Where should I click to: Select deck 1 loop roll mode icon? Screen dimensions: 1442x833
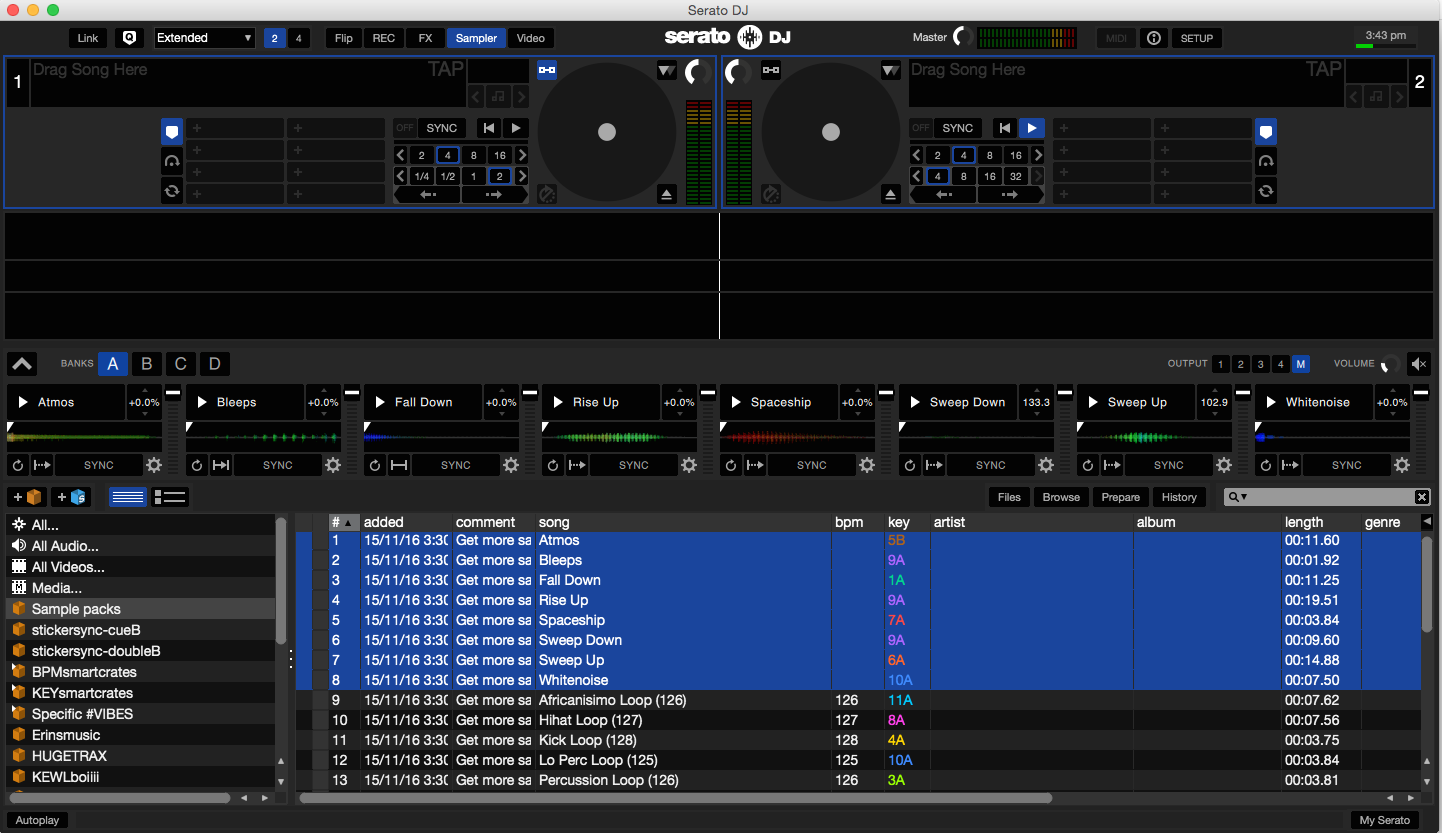coord(172,161)
